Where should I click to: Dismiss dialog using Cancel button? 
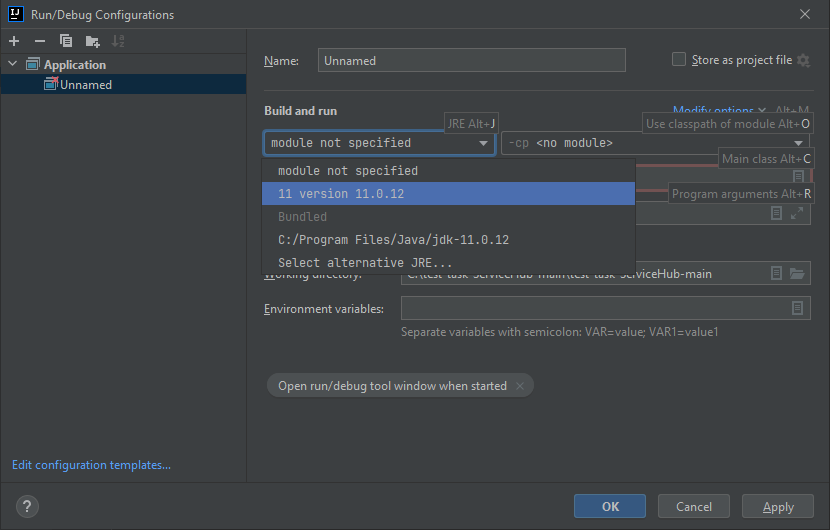[x=693, y=506]
